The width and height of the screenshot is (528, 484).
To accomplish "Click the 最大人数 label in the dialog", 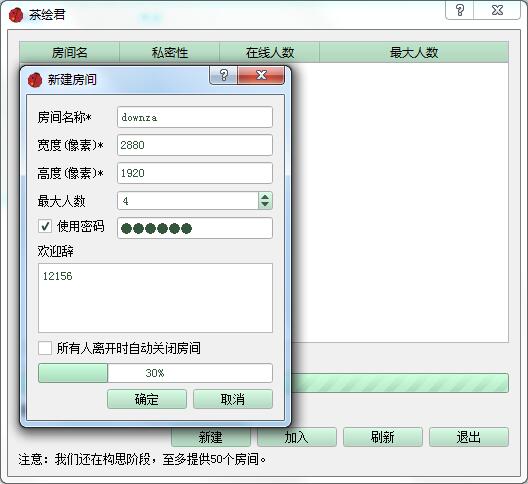I will tap(62, 201).
